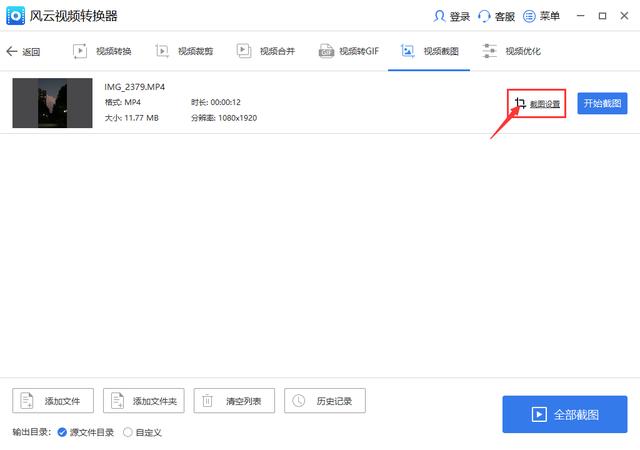Click the 时长: 00:00:12 text
The height and width of the screenshot is (450, 640).
coord(216,102)
